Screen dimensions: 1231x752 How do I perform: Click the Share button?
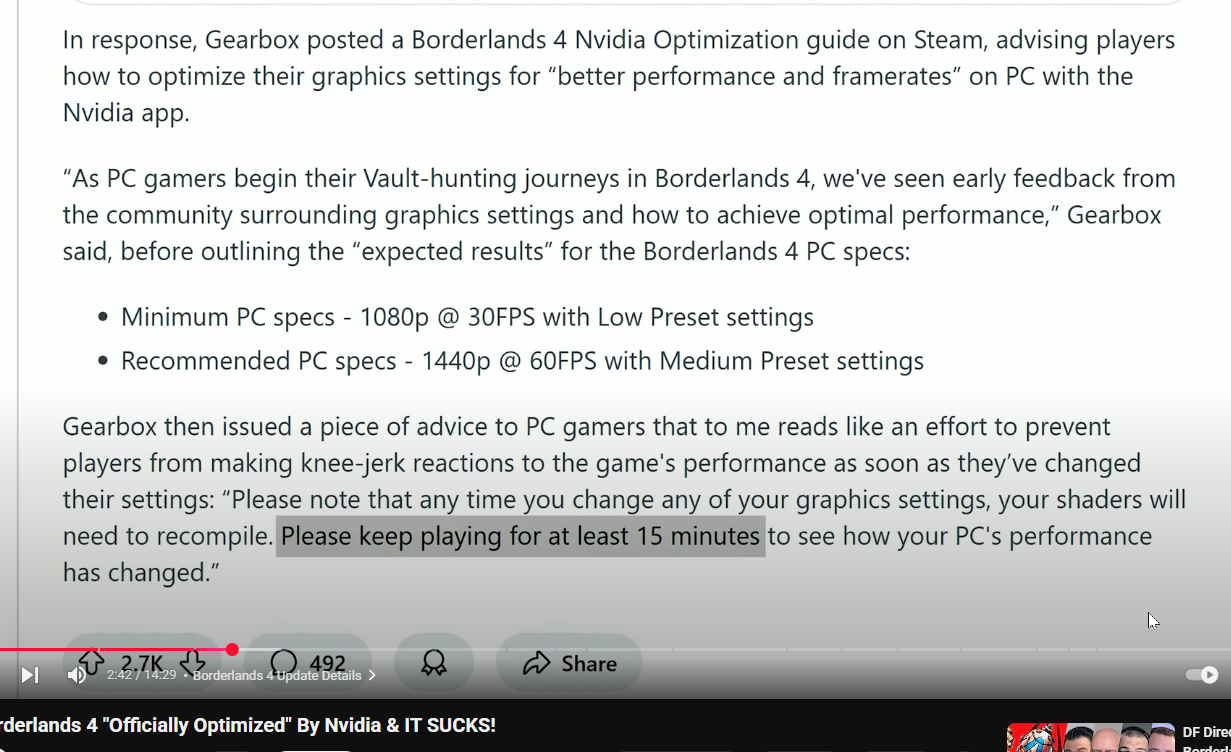(570, 663)
